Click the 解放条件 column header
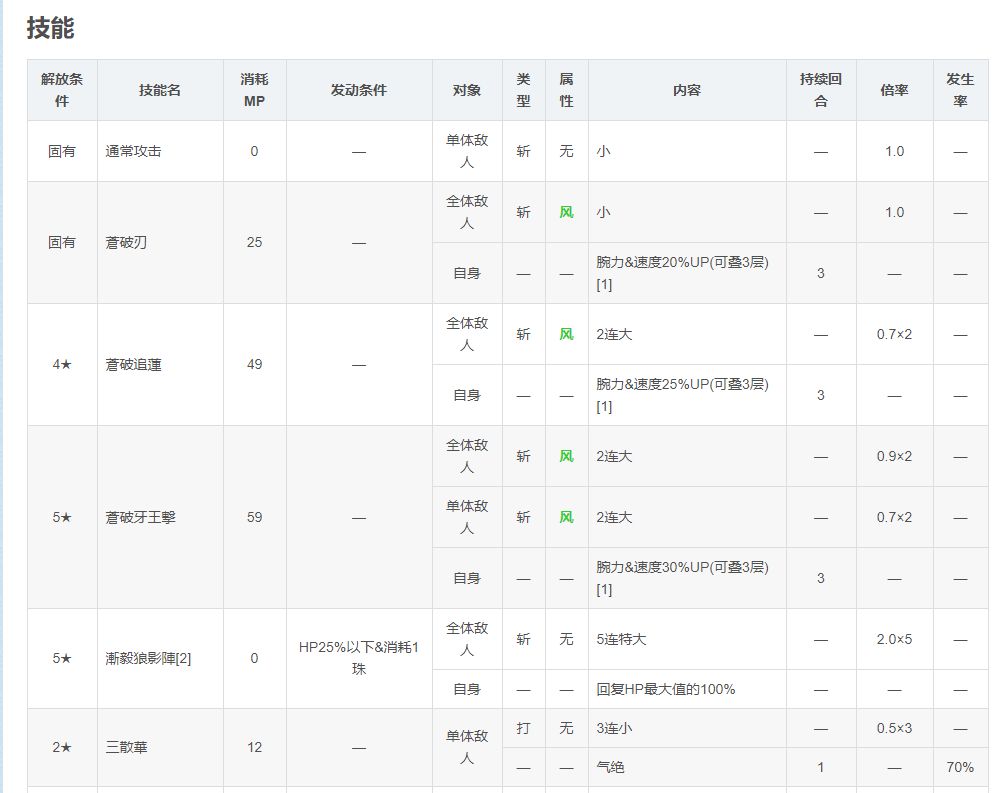 62,90
